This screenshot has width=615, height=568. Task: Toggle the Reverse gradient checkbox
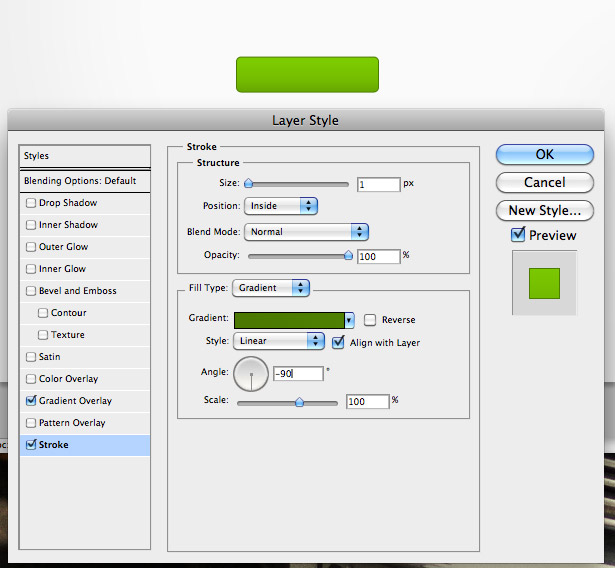(x=370, y=320)
